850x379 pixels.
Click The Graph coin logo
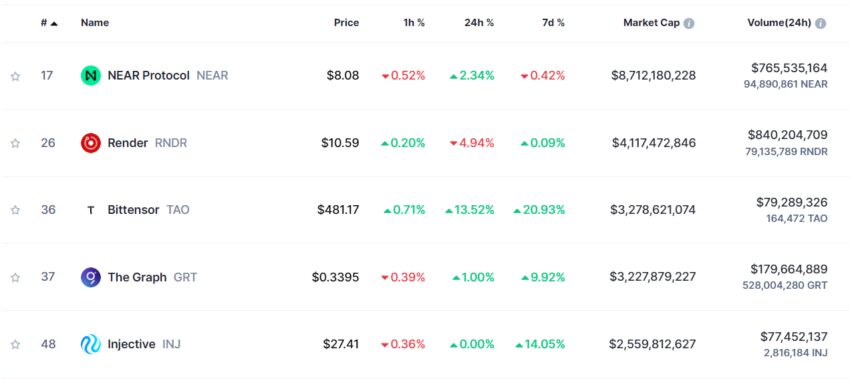click(91, 277)
